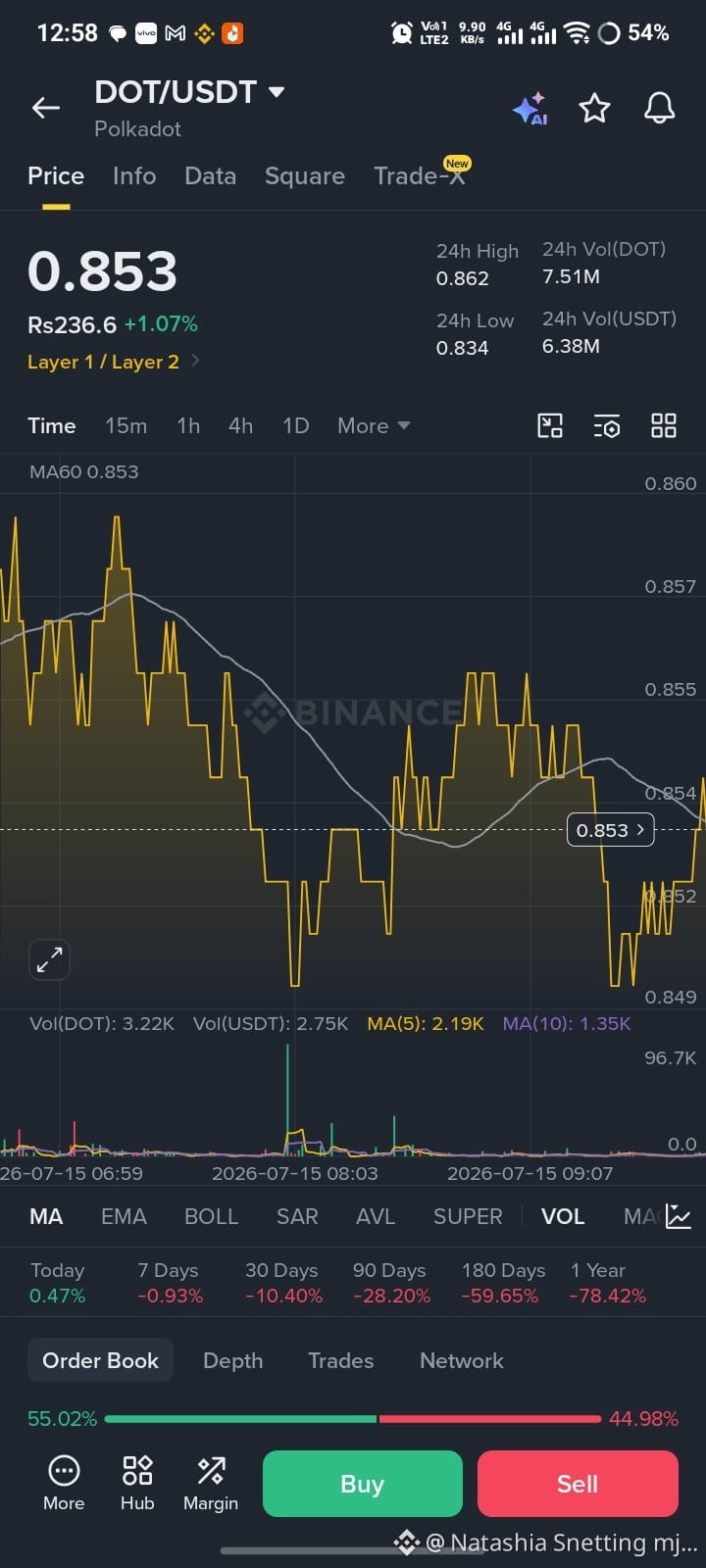Switch to the Info tab
Image resolution: width=706 pixels, height=1568 pixels.
134,175
